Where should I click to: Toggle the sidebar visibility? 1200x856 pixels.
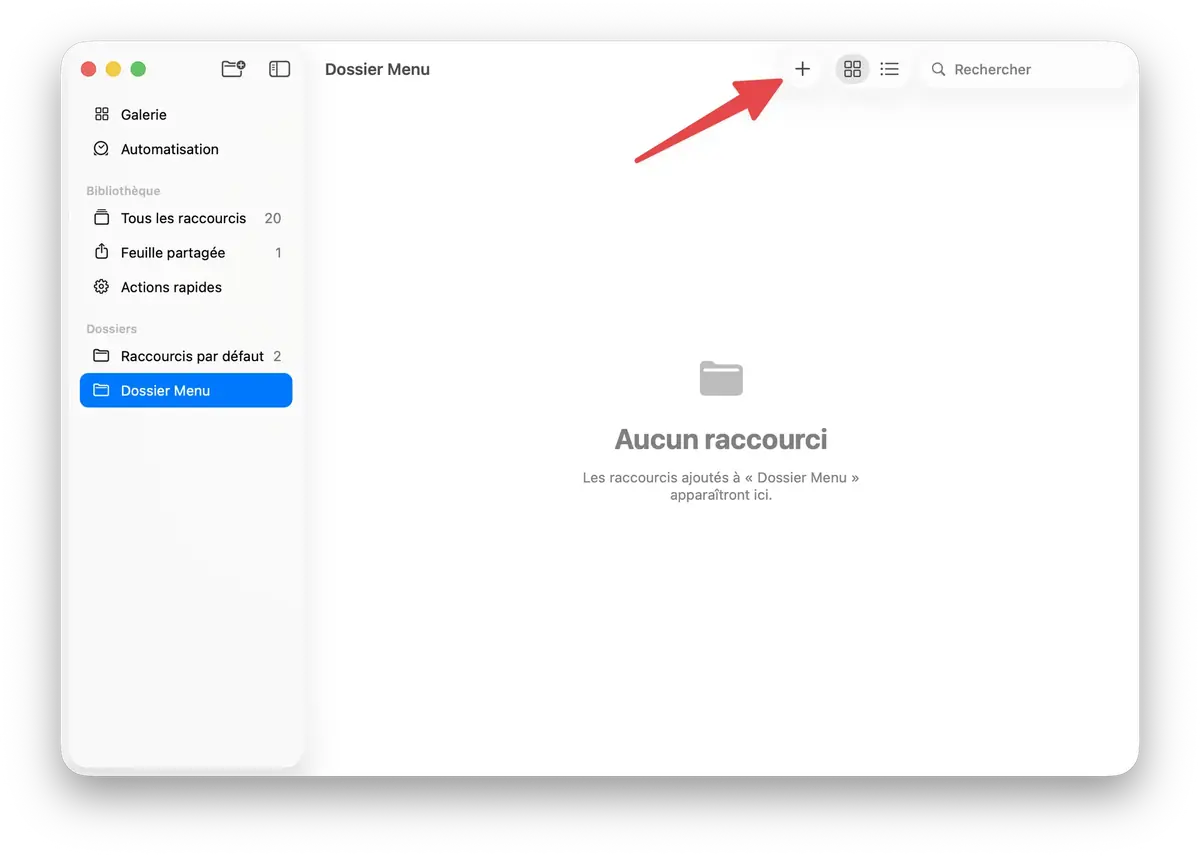pyautogui.click(x=279, y=68)
